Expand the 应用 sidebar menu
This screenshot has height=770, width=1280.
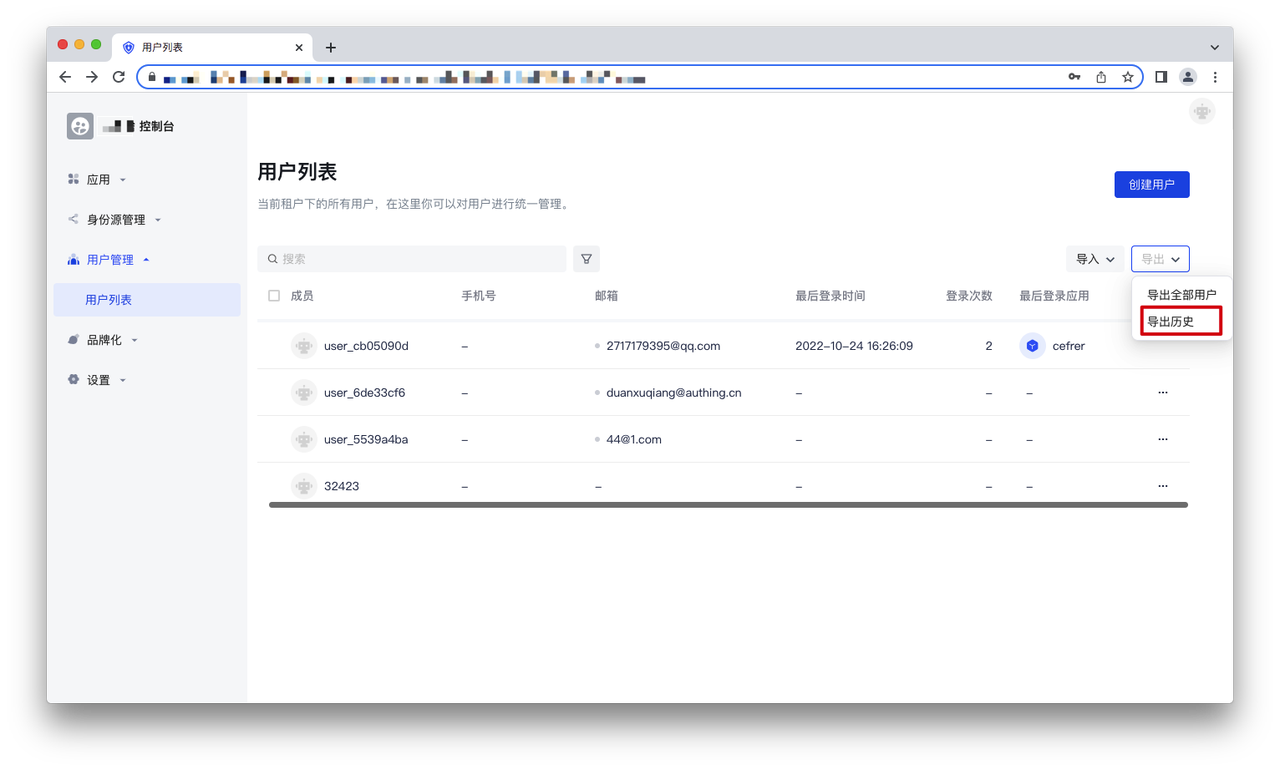pos(98,180)
